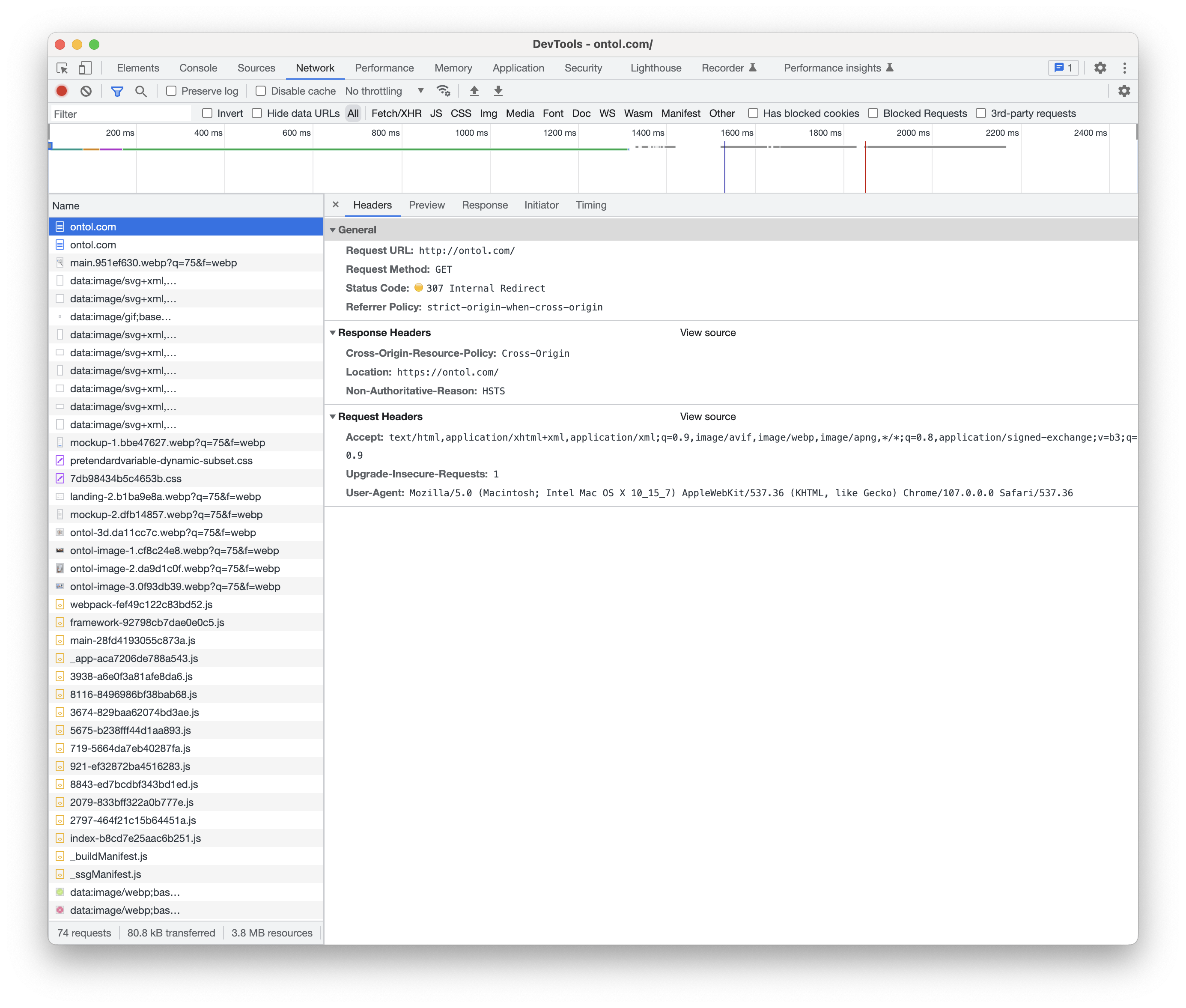Filter requests by Manifest type

(680, 113)
